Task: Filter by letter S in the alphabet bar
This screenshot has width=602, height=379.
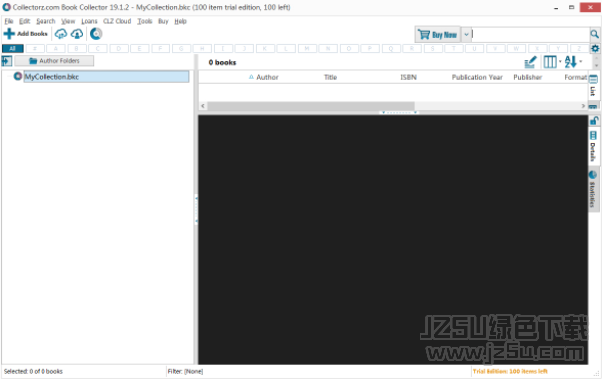Action: (433, 48)
